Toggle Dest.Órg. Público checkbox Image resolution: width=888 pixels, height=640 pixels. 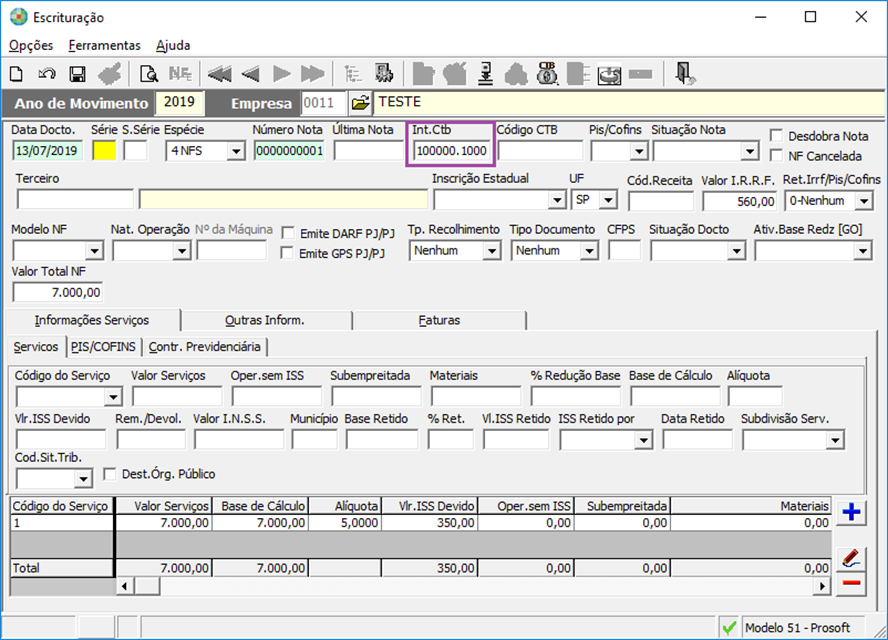110,473
